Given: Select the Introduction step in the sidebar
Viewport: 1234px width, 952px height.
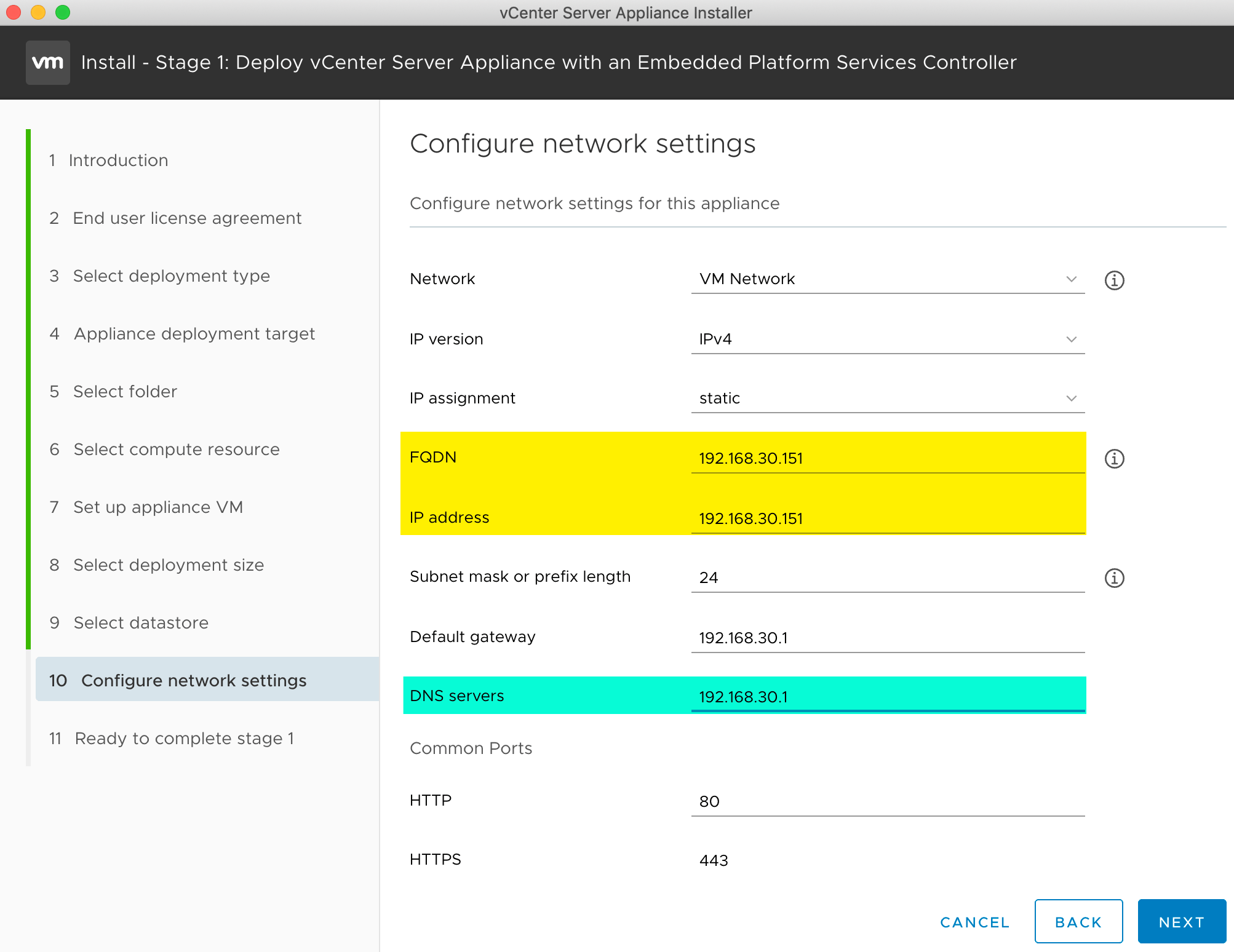Looking at the screenshot, I should [120, 160].
